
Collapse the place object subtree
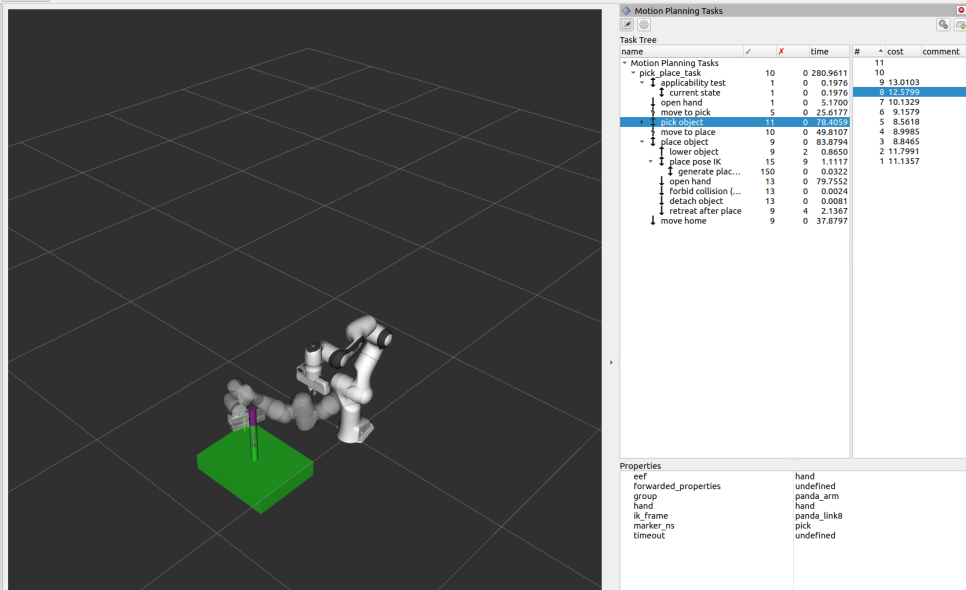tap(642, 142)
